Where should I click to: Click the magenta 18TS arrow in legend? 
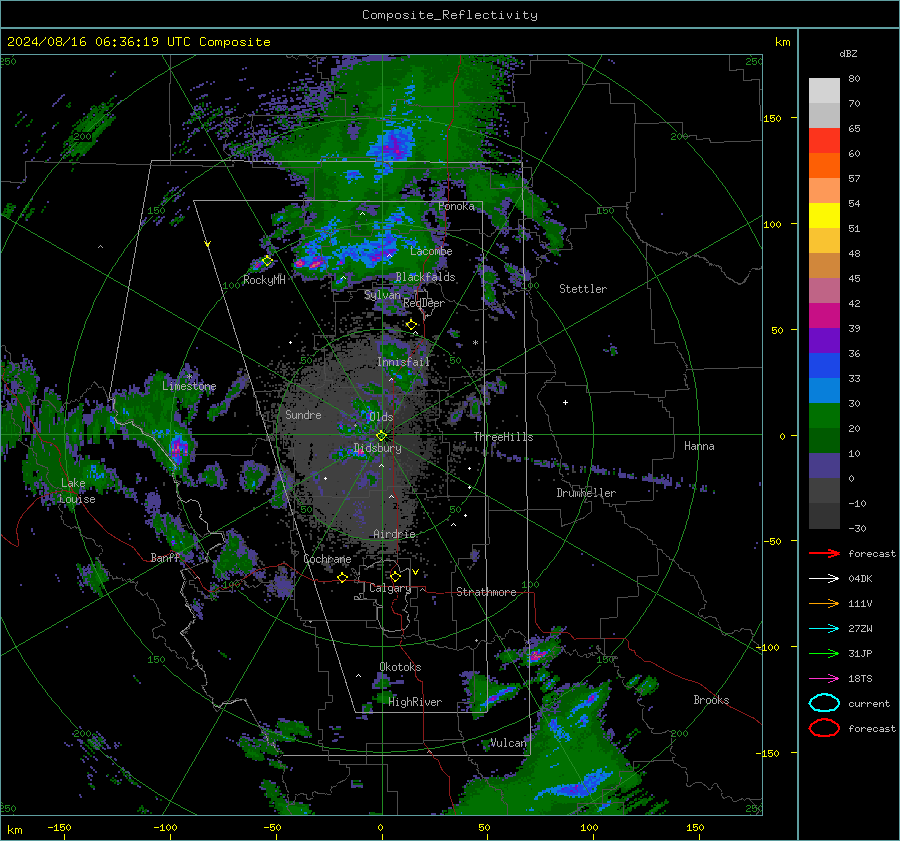click(824, 679)
